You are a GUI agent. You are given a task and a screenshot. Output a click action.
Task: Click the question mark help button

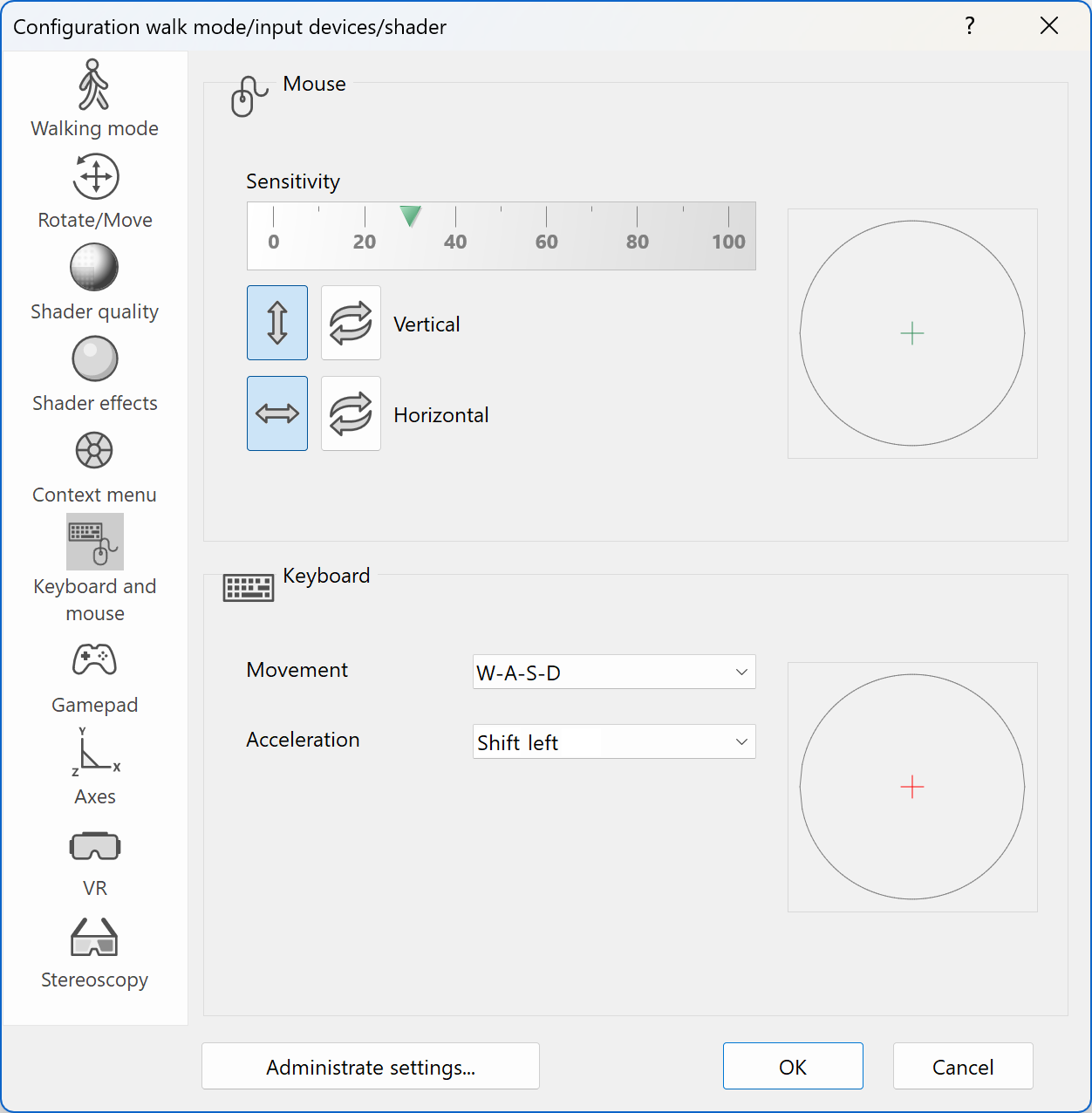[x=969, y=26]
